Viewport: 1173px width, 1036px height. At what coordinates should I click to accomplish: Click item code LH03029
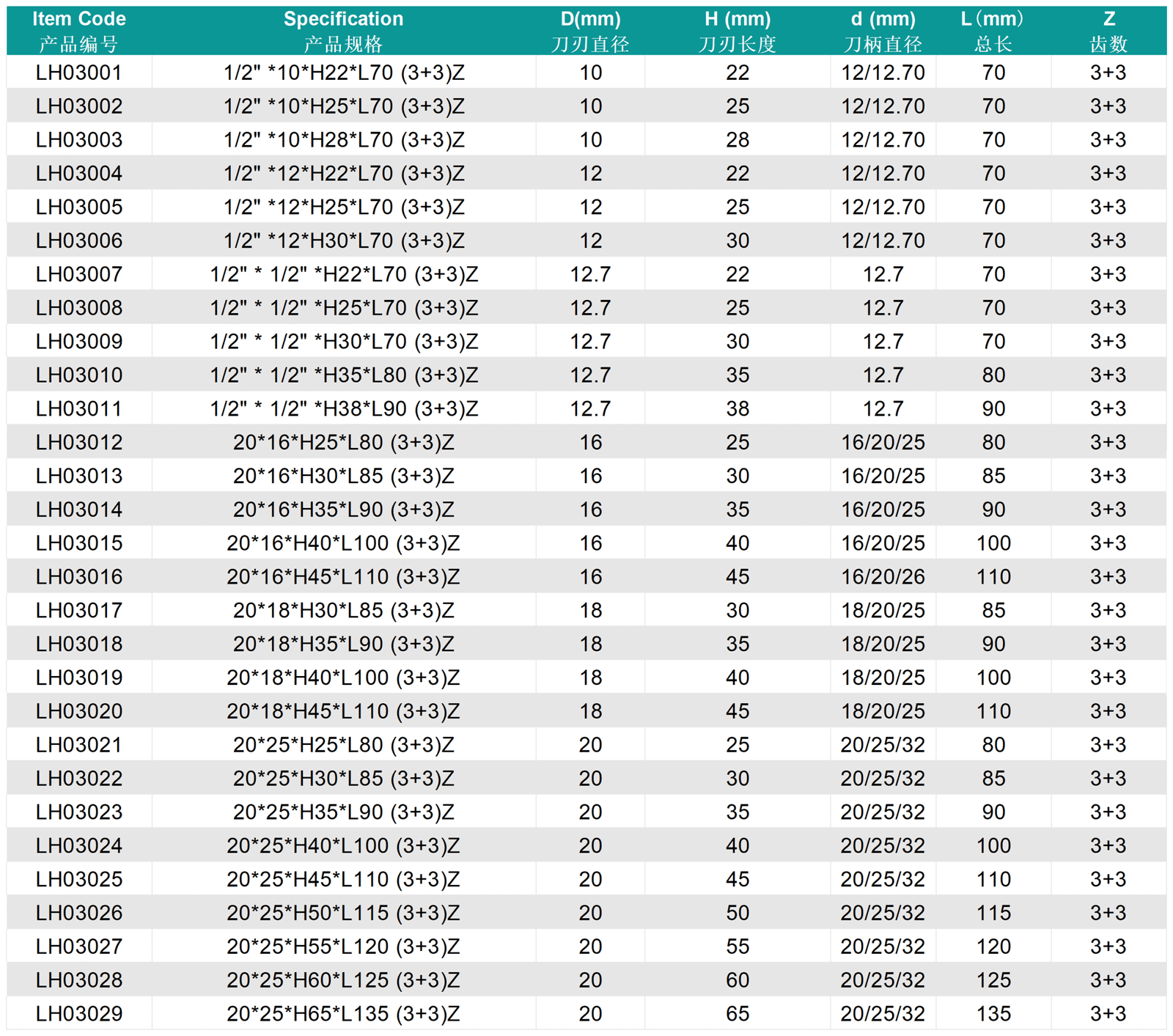(79, 1013)
